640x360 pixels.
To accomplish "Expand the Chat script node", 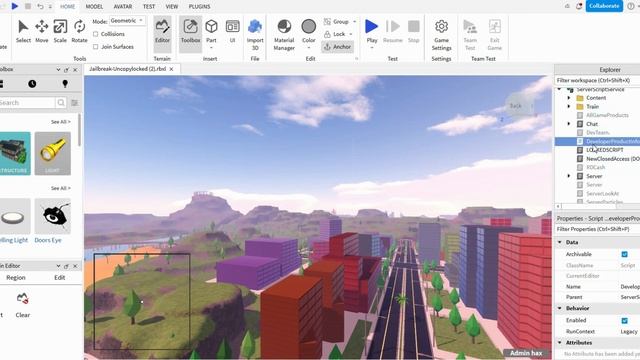I will tap(569, 124).
